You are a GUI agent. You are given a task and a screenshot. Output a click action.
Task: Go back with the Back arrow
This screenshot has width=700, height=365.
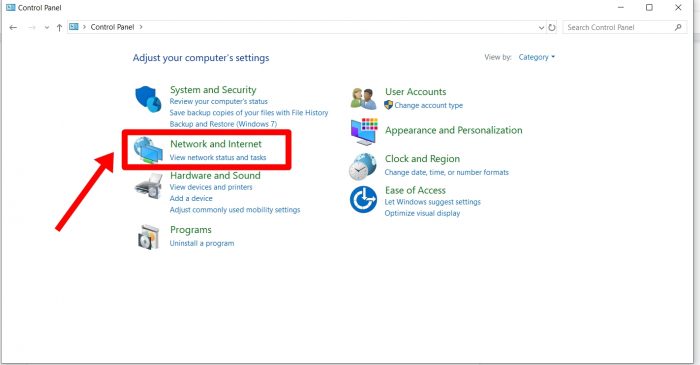[13, 27]
